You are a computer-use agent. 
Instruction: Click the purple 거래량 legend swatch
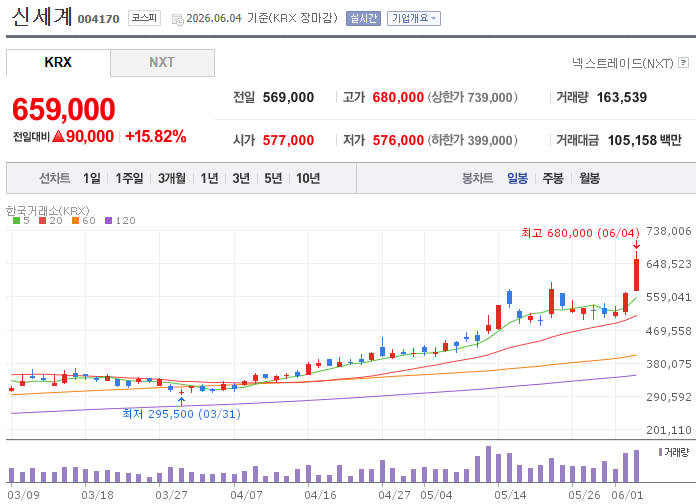660,452
